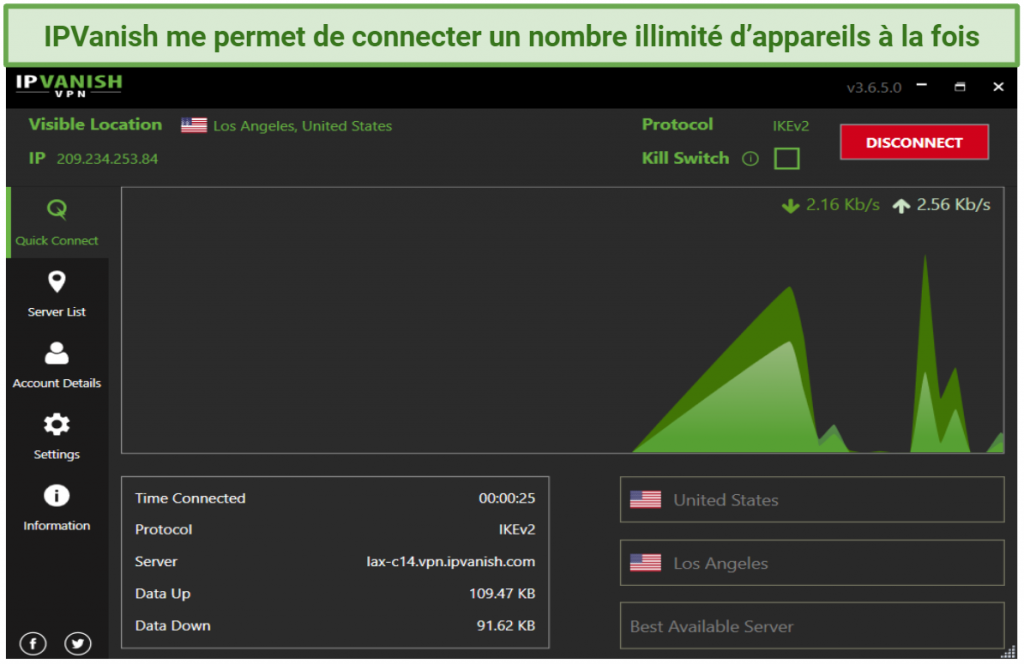Click the window resize grip corner
Screen dimensions: 1024x664
[1008, 651]
